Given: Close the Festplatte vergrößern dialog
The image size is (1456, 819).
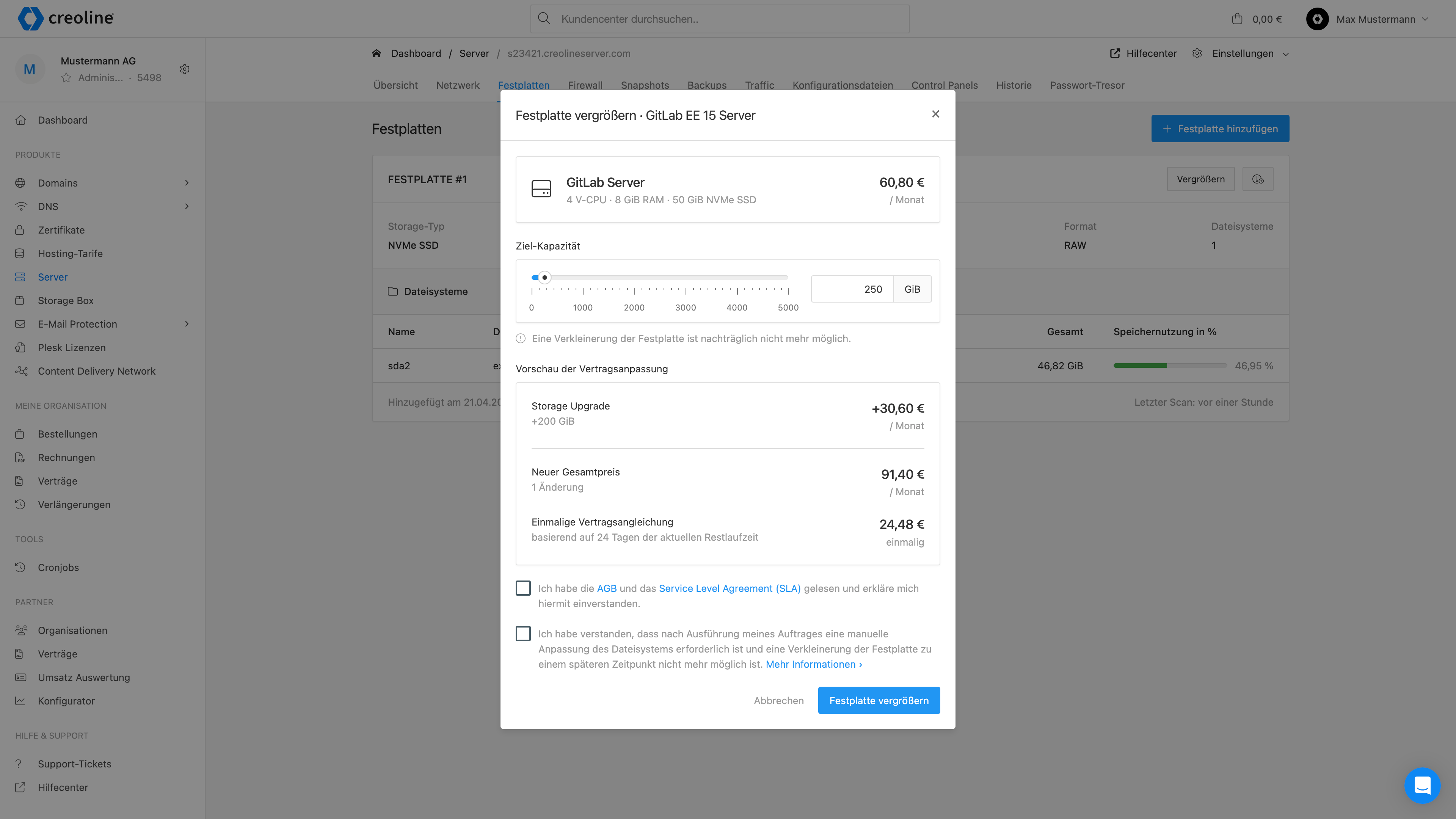Looking at the screenshot, I should [x=935, y=114].
